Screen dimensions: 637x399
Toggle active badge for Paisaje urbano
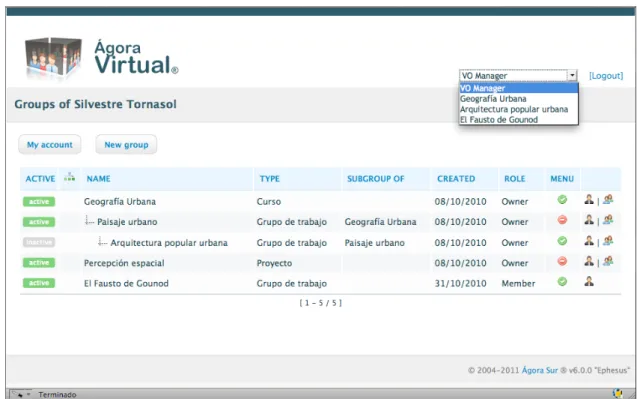(39, 222)
